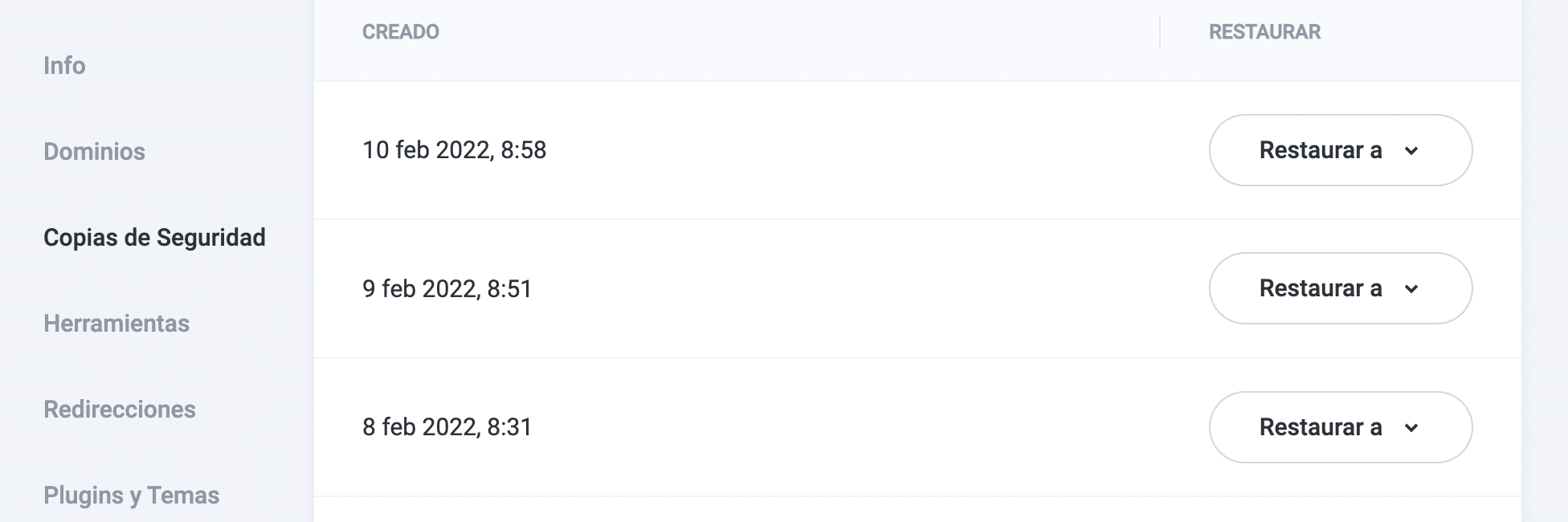This screenshot has height=522, width=1568.
Task: Click chevron arrow in 8 feb Restaurar button
Action: [1411, 428]
